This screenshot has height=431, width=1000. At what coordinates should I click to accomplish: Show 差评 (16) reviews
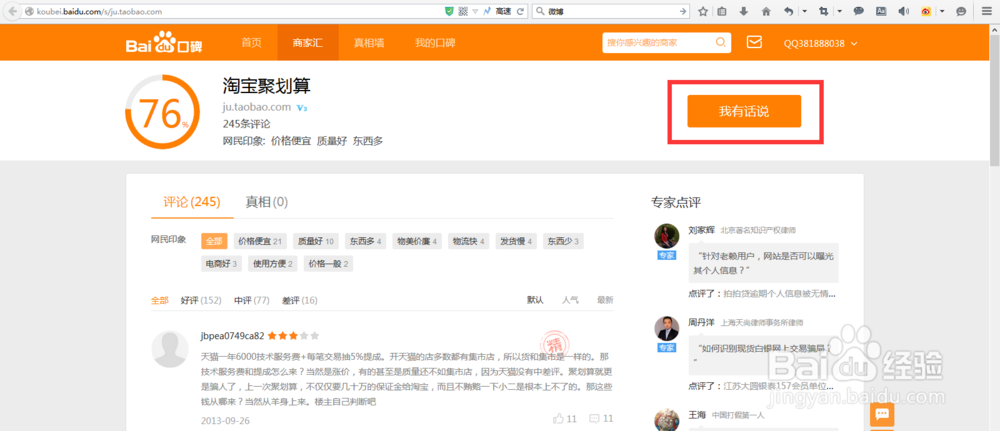[300, 300]
